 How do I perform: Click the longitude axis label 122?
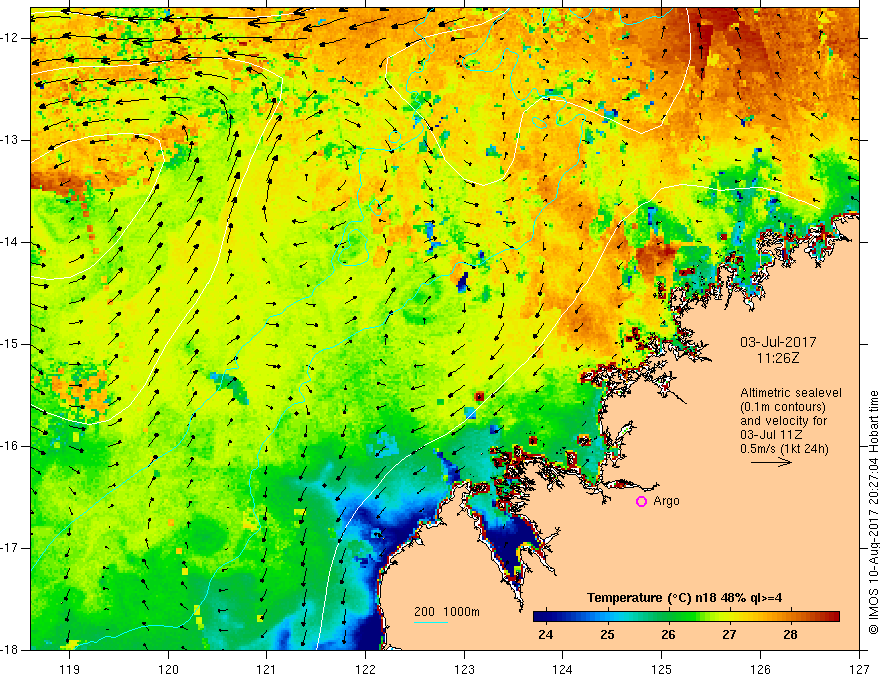point(365,669)
